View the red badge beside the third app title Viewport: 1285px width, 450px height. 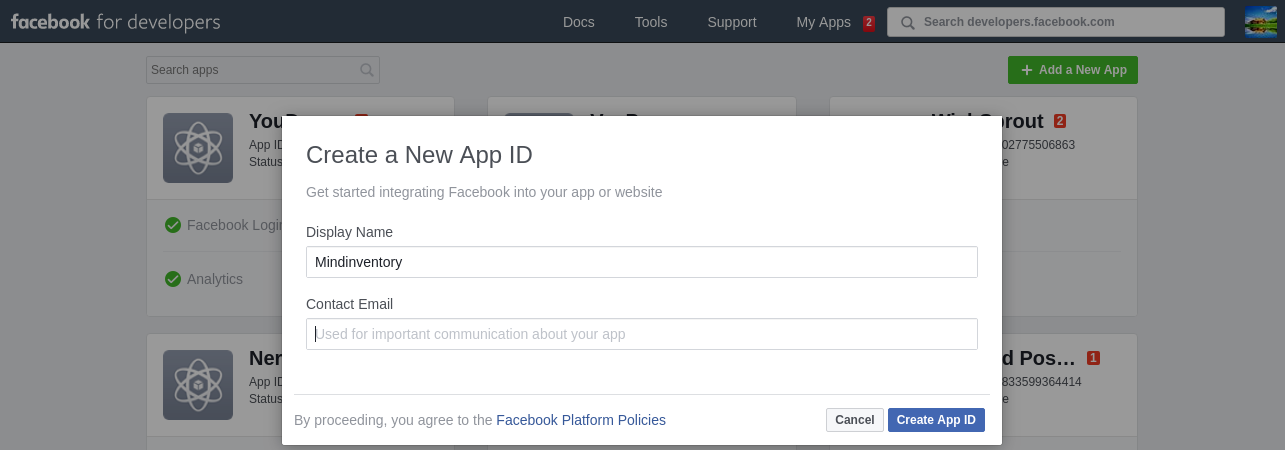1060,121
